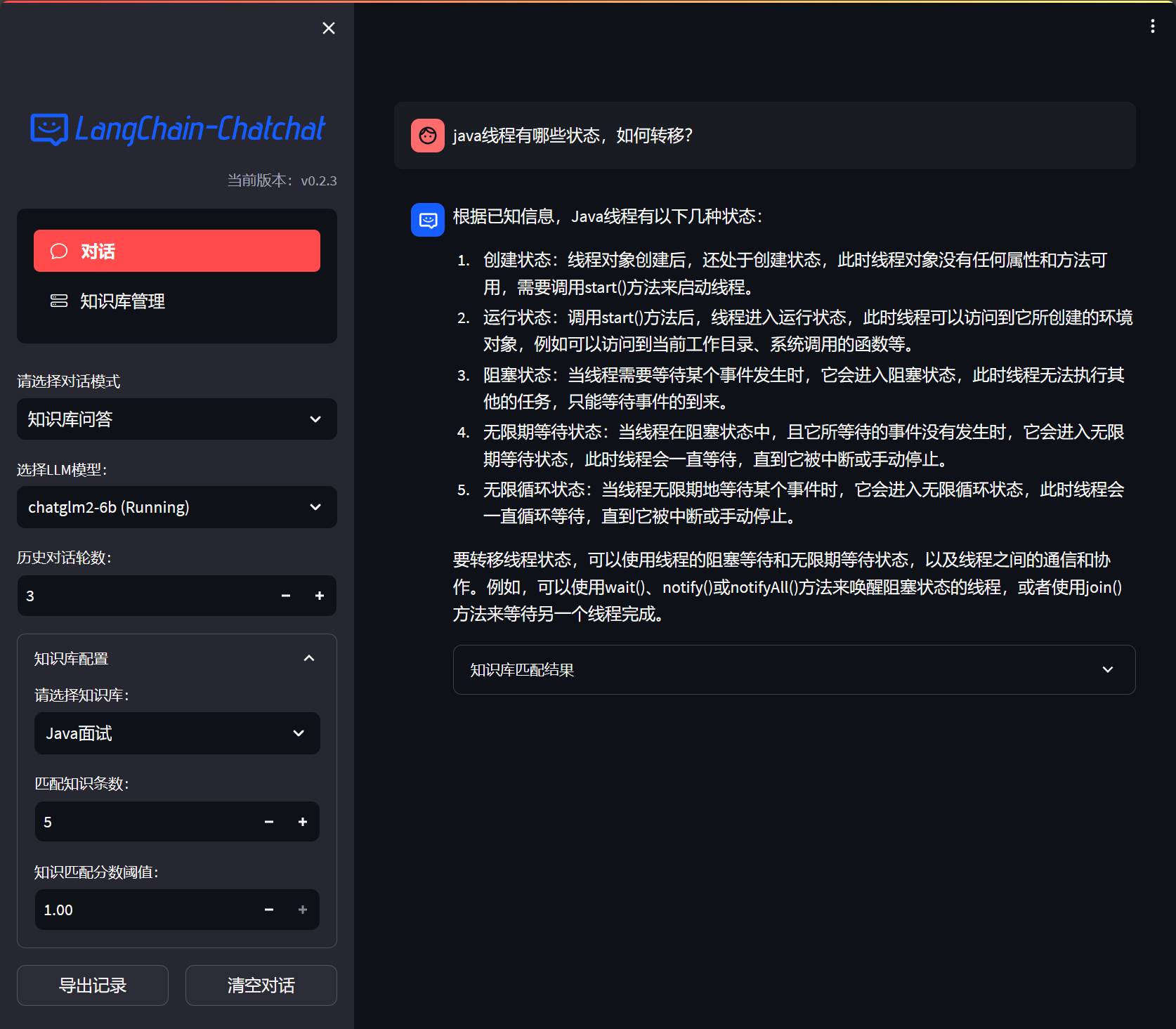Viewport: 1176px width, 1029px height.
Task: Decrease 匹配知识条数 with minus button
Action: click(x=269, y=822)
